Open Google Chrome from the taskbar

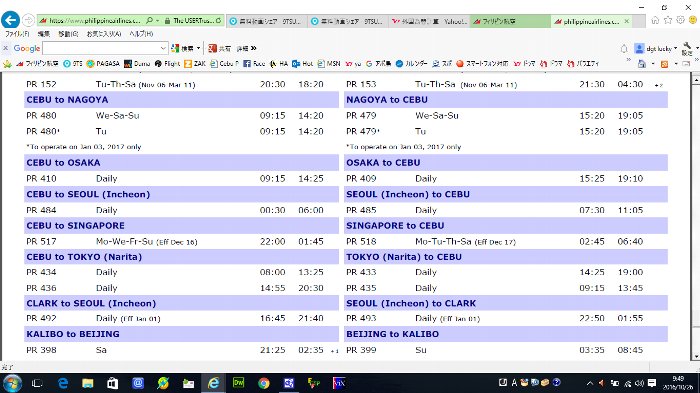pyautogui.click(x=264, y=383)
